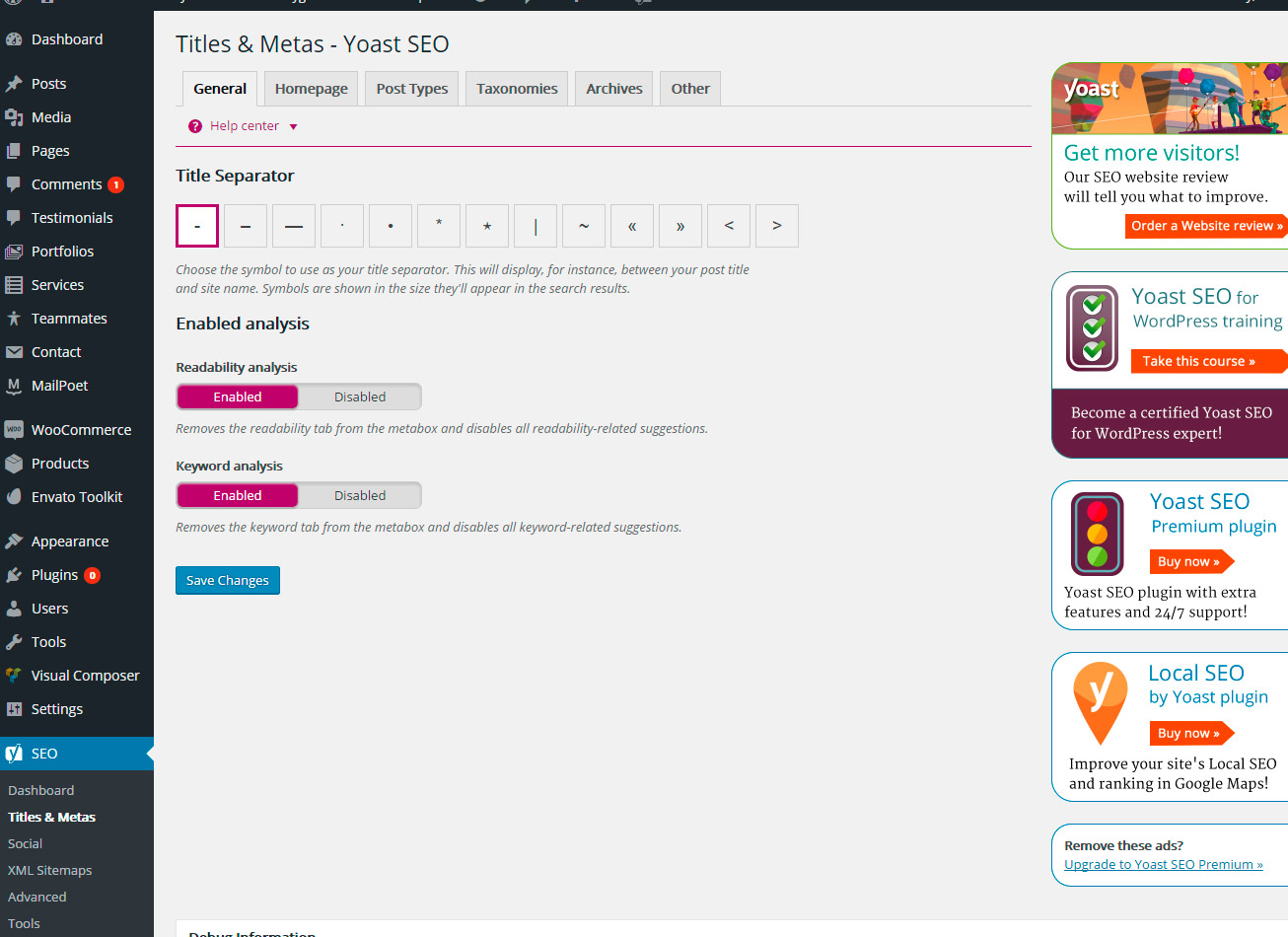Expand the Help center dropdown arrow
The width and height of the screenshot is (1288, 937).
point(293,127)
